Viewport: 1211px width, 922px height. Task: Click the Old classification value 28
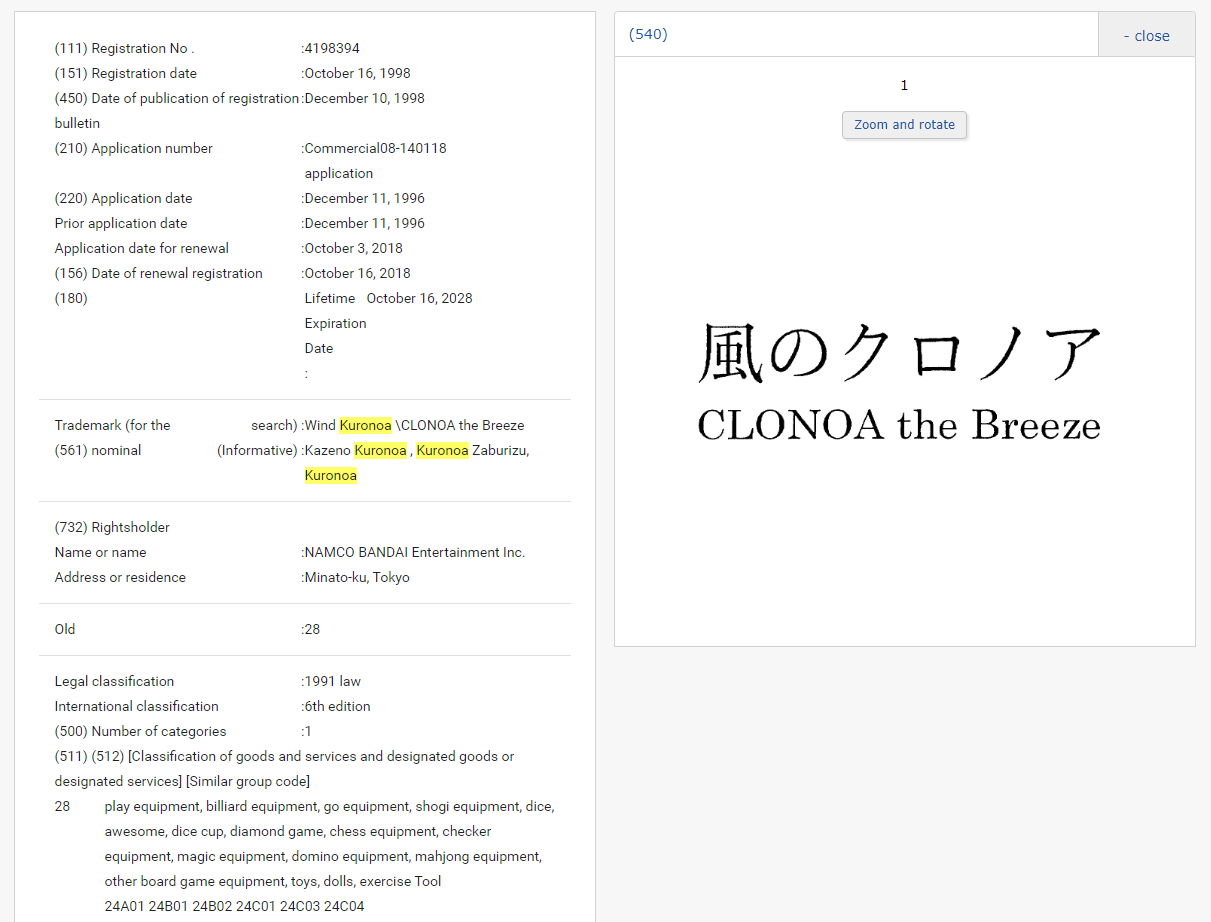(313, 629)
